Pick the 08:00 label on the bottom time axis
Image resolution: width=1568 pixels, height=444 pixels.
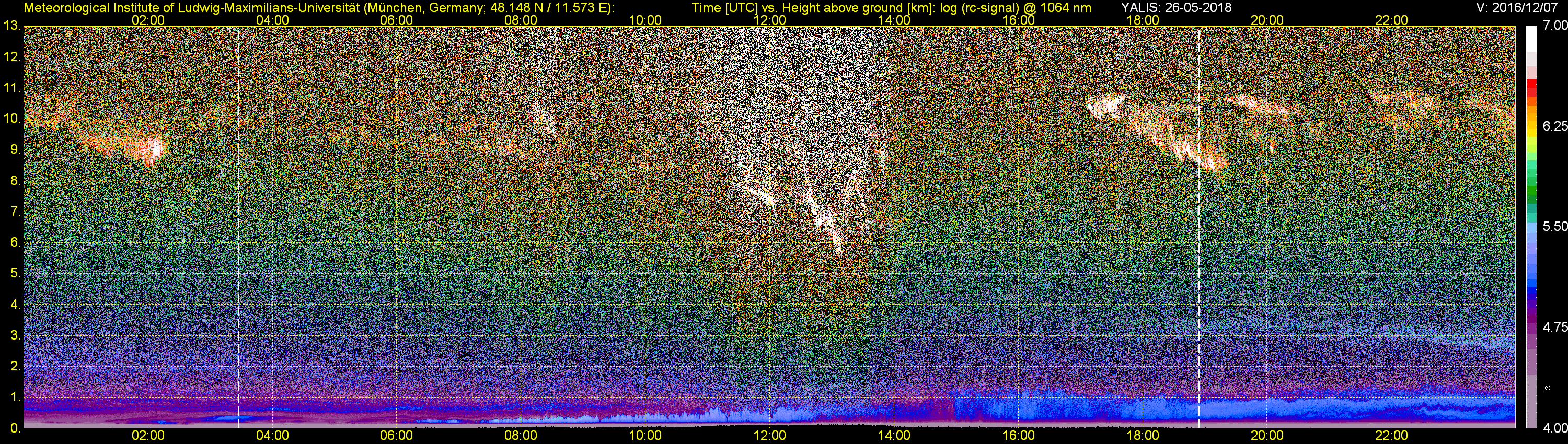[521, 436]
